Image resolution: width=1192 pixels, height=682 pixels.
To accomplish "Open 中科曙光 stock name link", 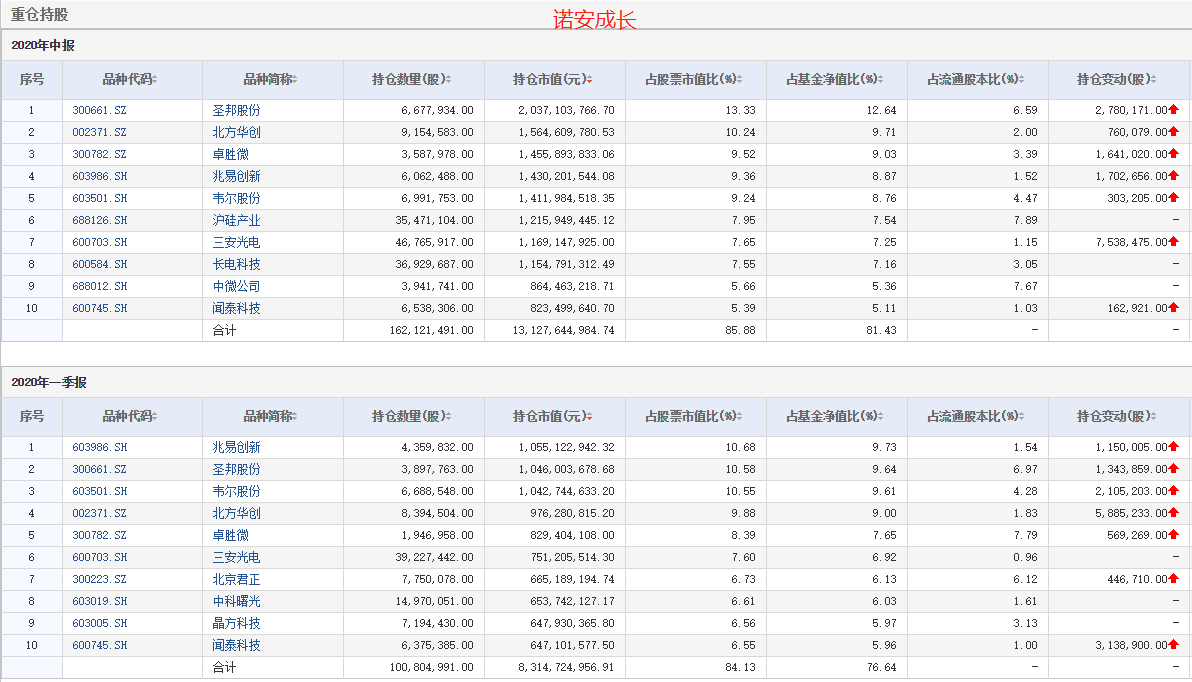I will 236,601.
